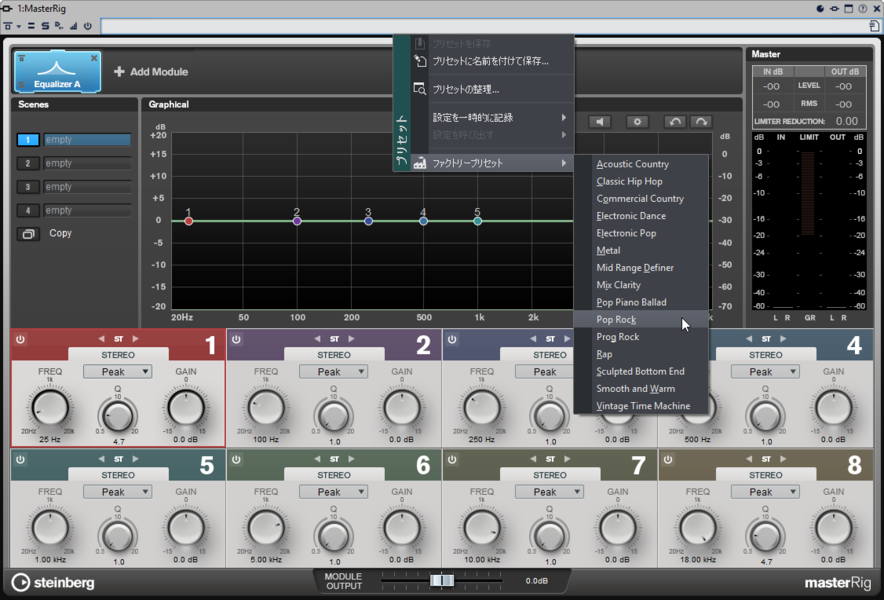This screenshot has height=600, width=884.
Task: Select プリセットの整理 menu item
Action: coord(492,89)
